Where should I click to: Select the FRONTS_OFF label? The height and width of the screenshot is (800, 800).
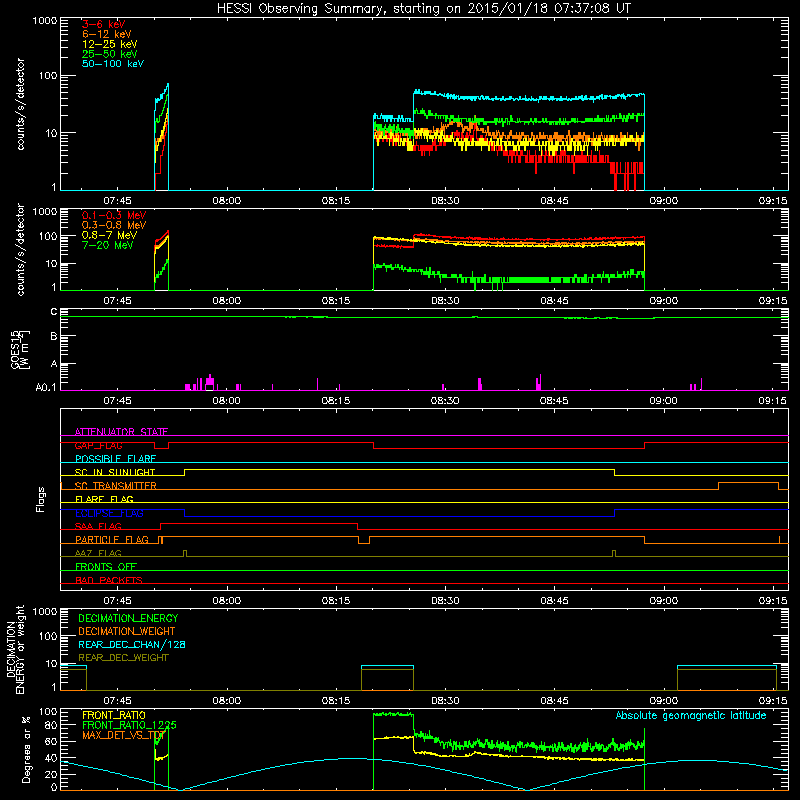[x=106, y=567]
